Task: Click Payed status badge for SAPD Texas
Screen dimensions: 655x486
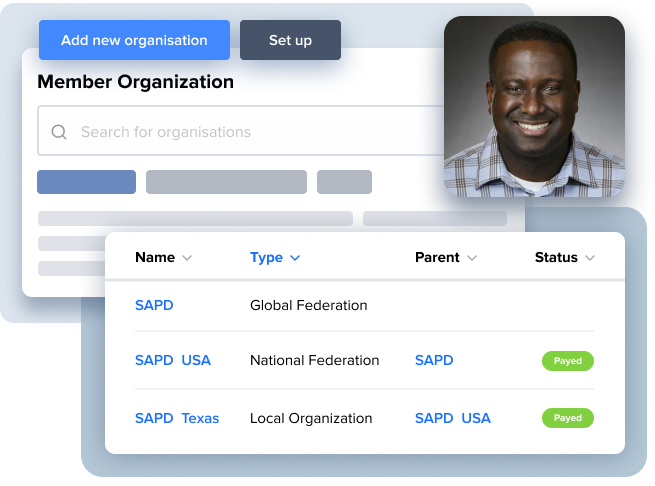Action: click(x=567, y=418)
